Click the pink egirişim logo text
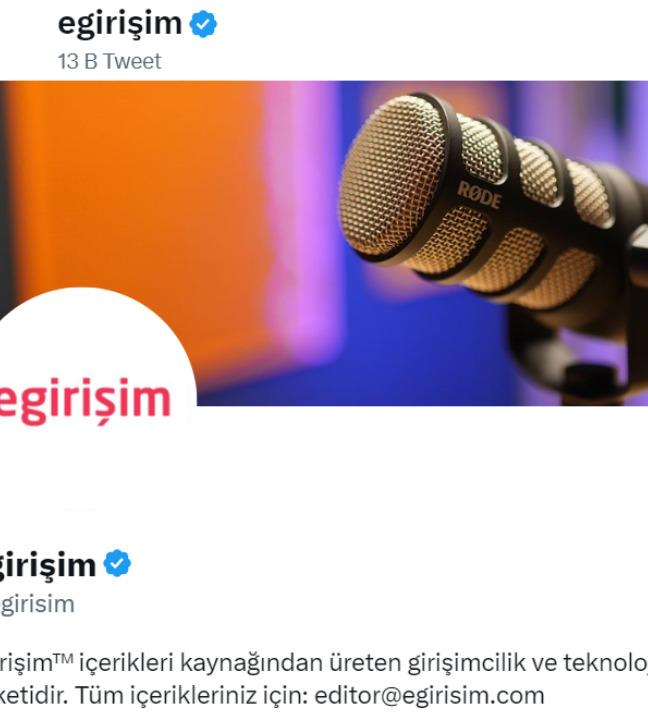The width and height of the screenshot is (648, 720). click(x=85, y=400)
